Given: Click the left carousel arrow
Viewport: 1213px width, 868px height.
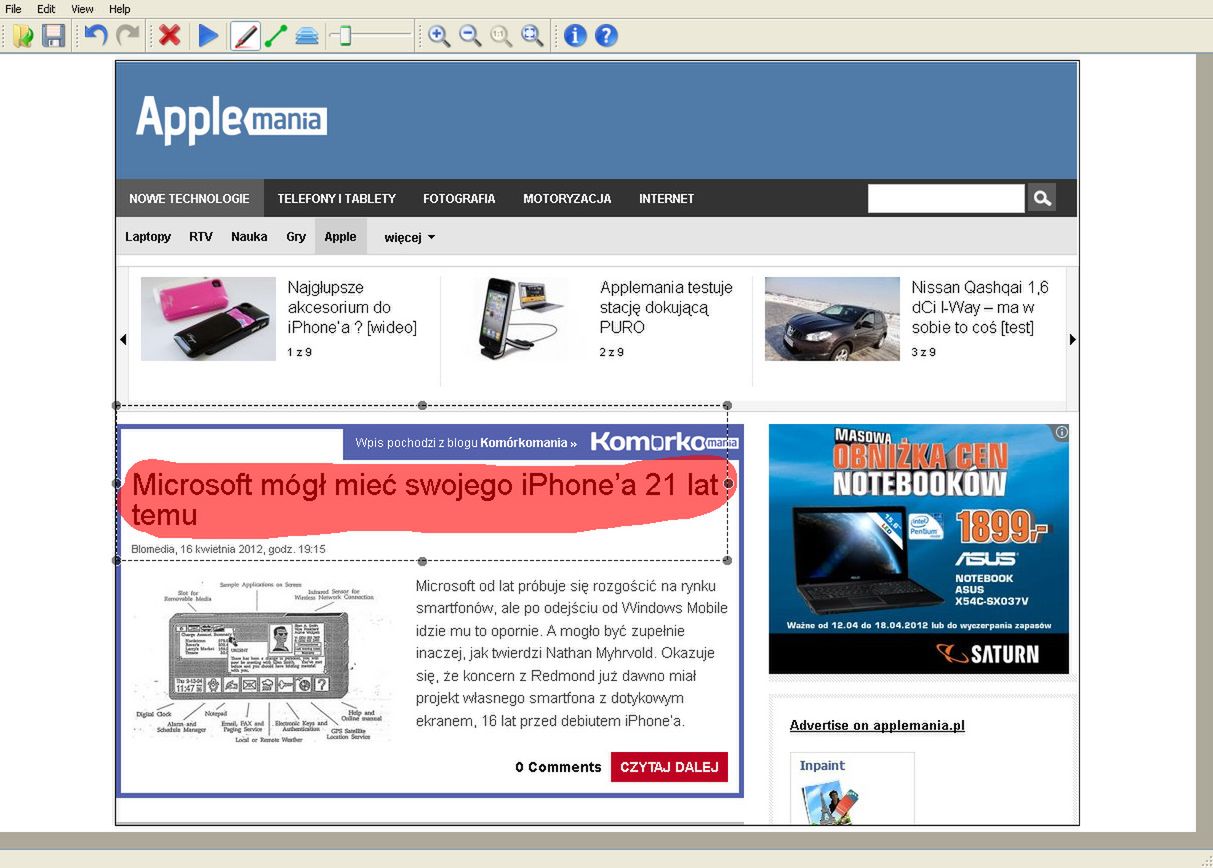Looking at the screenshot, I should click(x=123, y=340).
